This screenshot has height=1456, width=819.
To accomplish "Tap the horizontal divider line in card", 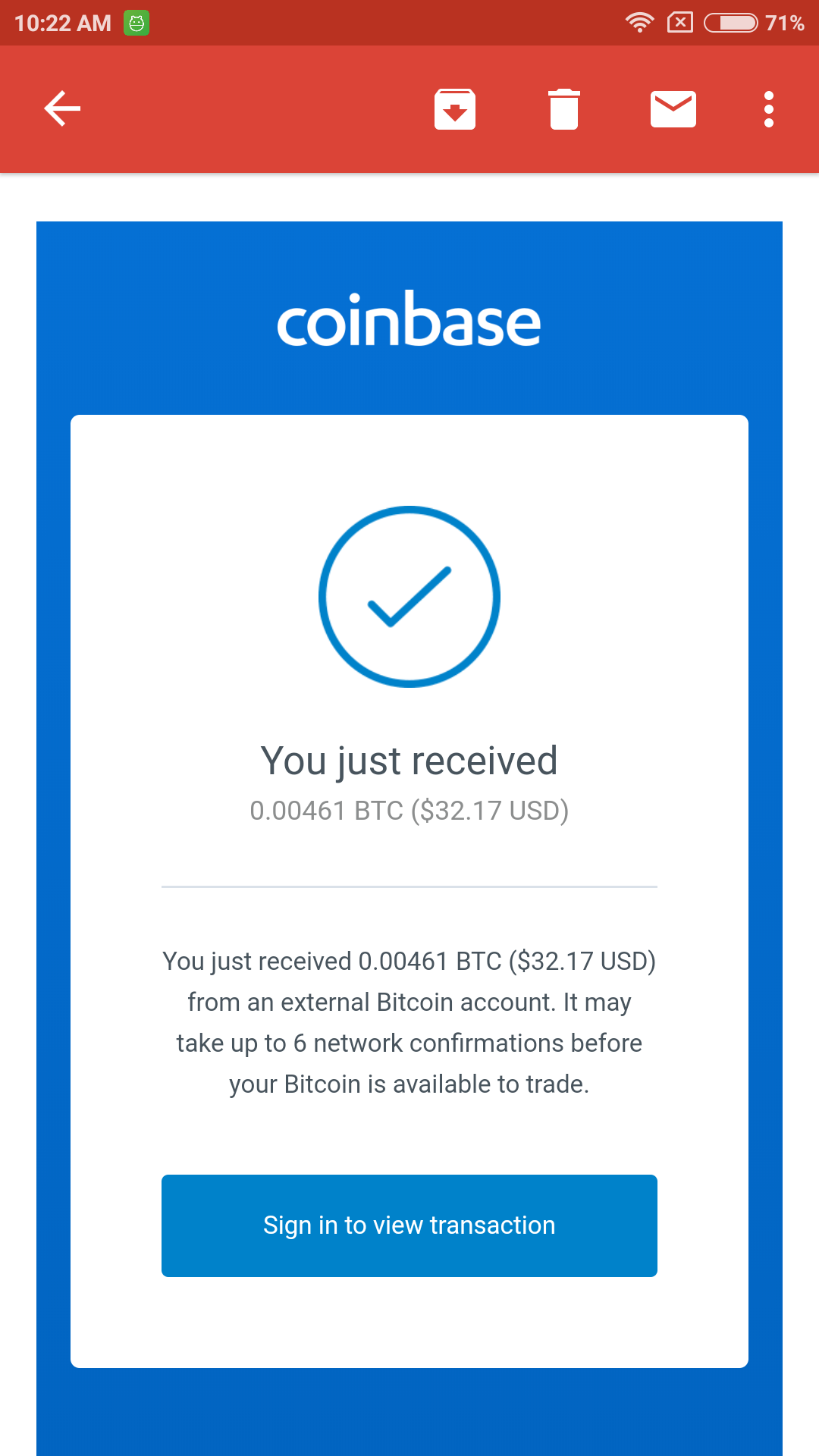I will (x=409, y=886).
